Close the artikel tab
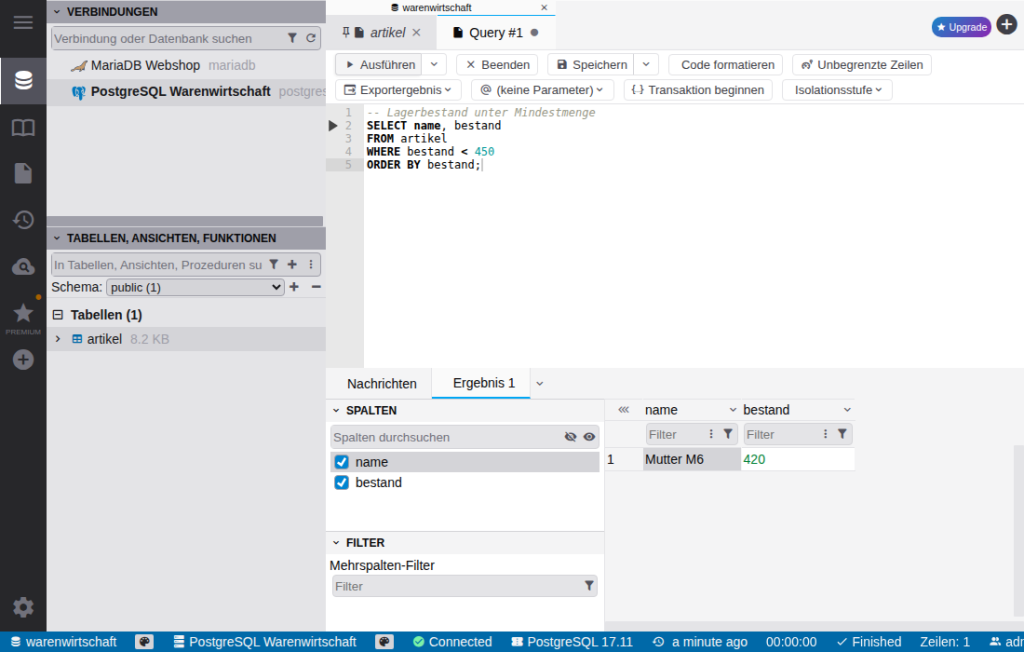 pos(416,32)
